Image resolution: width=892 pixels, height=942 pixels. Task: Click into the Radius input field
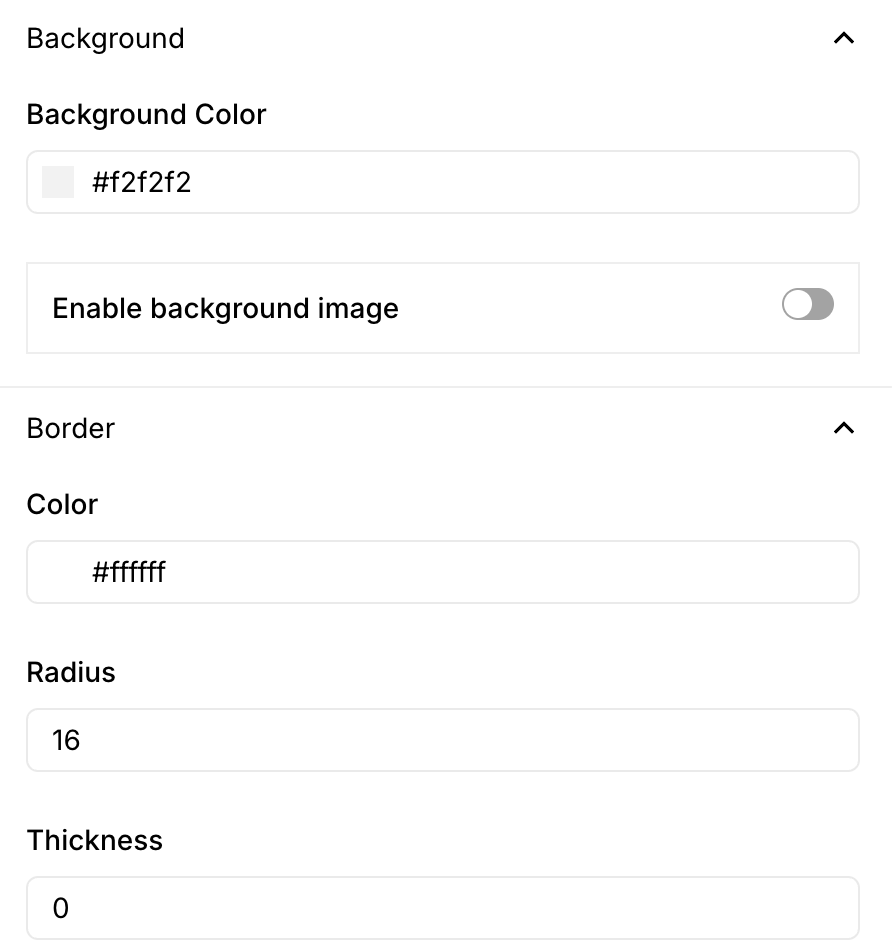pyautogui.click(x=442, y=740)
